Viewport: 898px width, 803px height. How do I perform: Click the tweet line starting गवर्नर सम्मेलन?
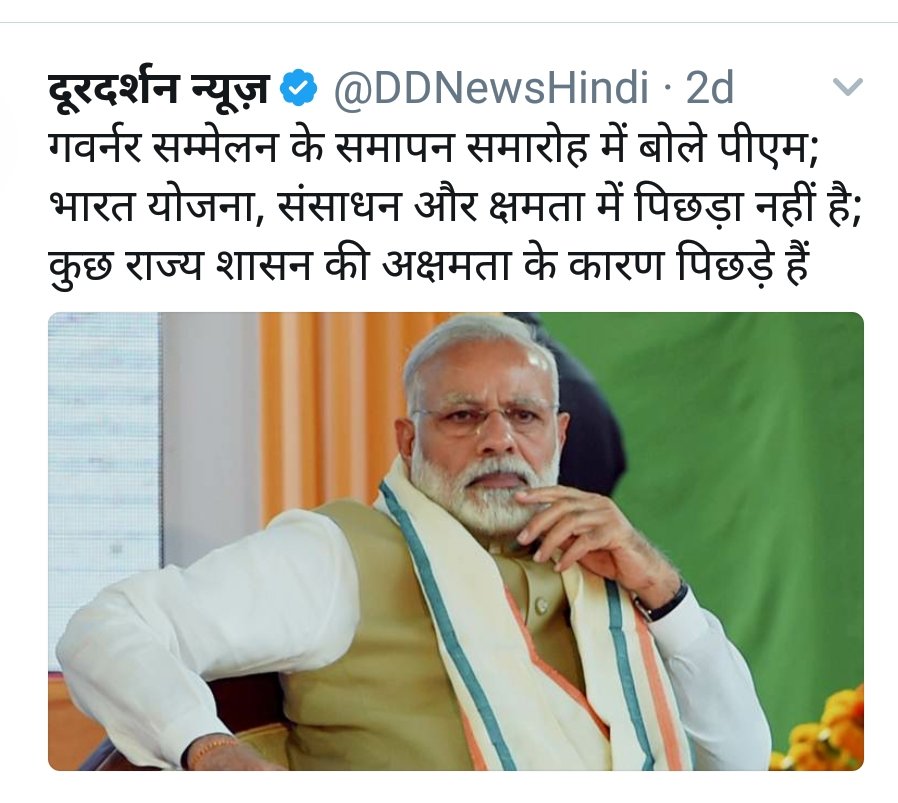pos(434,148)
